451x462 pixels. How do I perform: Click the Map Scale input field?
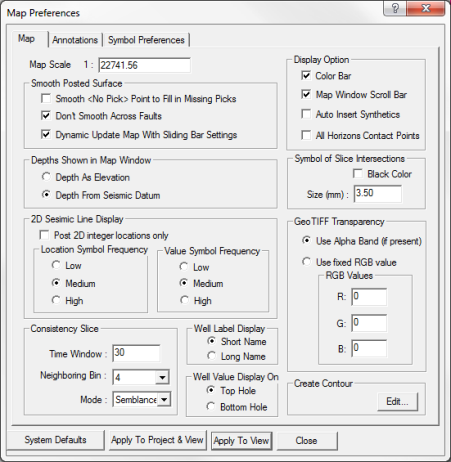coord(145,65)
